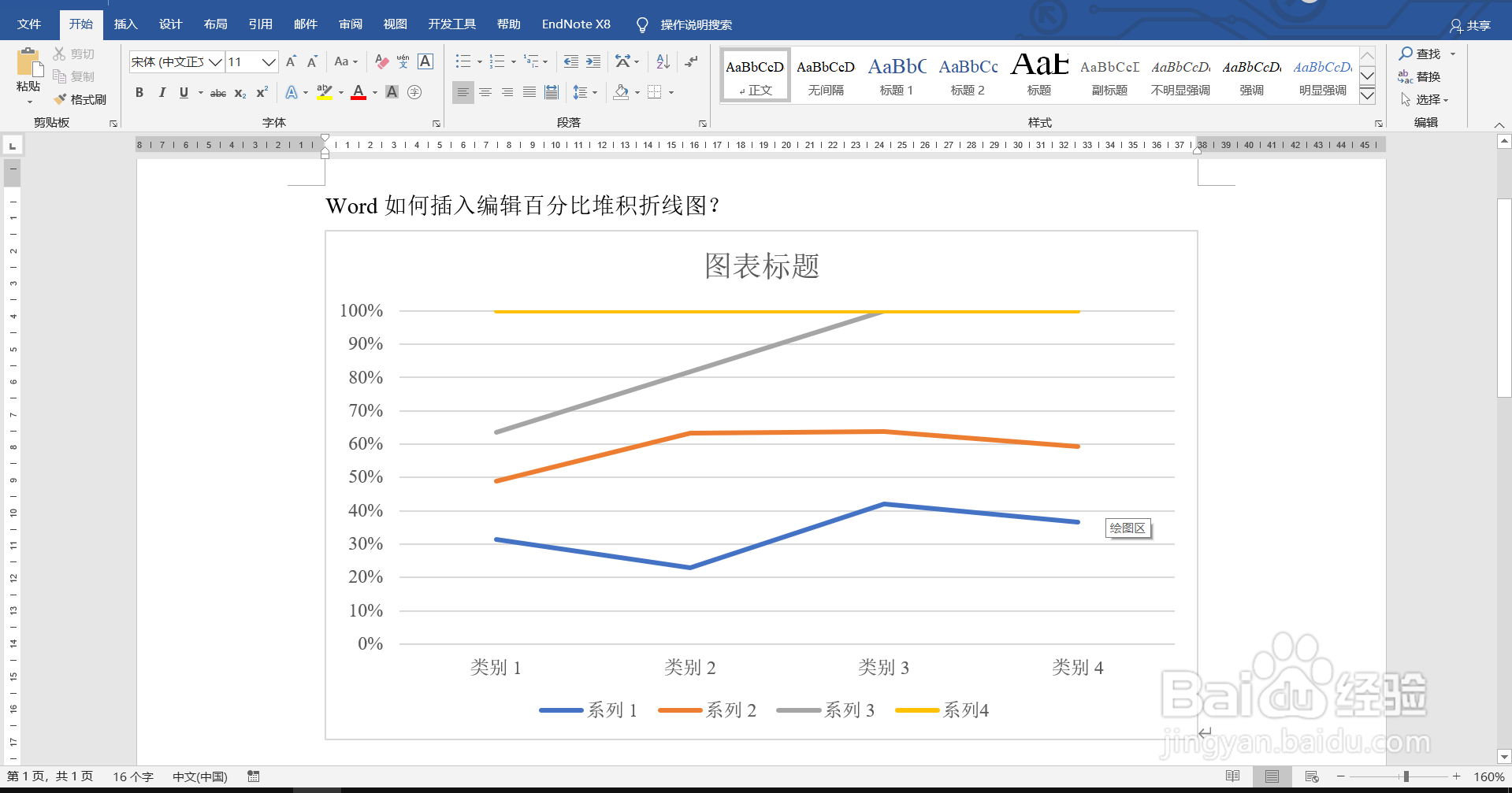Apply the 标题 1 heading style
The width and height of the screenshot is (1512, 793).
[897, 76]
